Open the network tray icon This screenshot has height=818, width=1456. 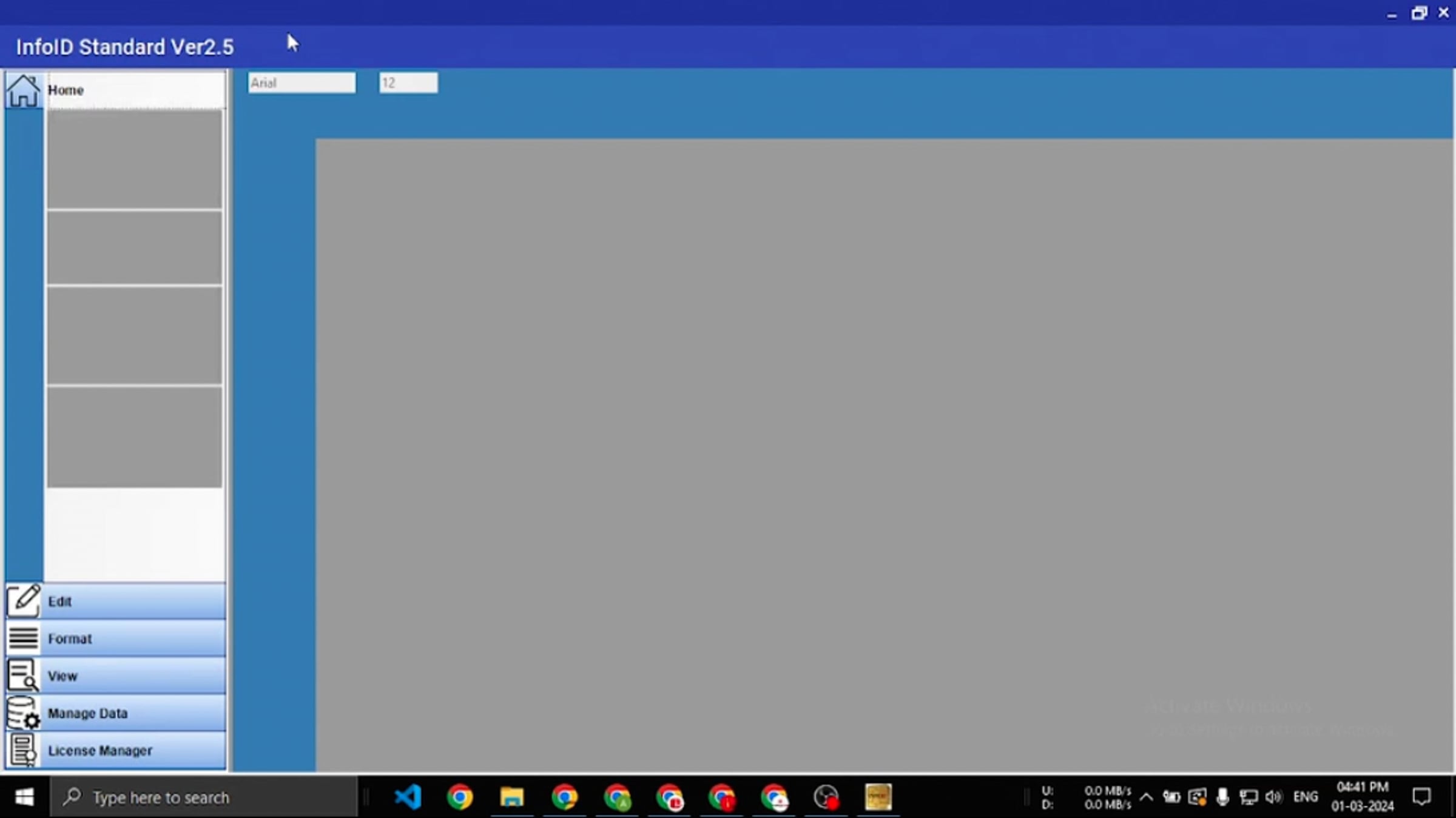click(x=1248, y=797)
